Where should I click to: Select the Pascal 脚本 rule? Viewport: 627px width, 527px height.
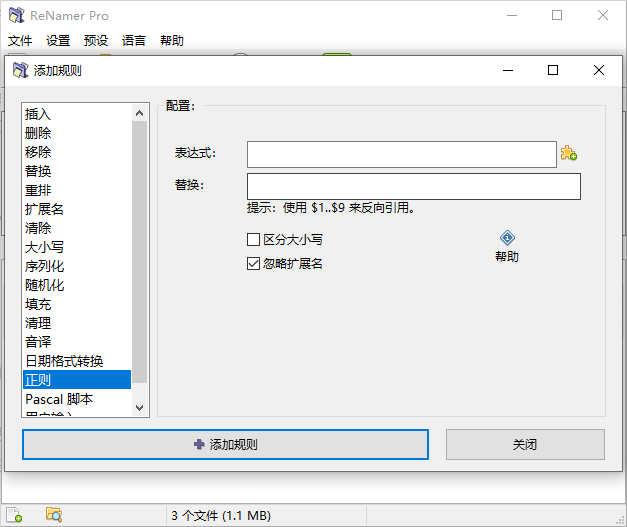click(x=77, y=399)
